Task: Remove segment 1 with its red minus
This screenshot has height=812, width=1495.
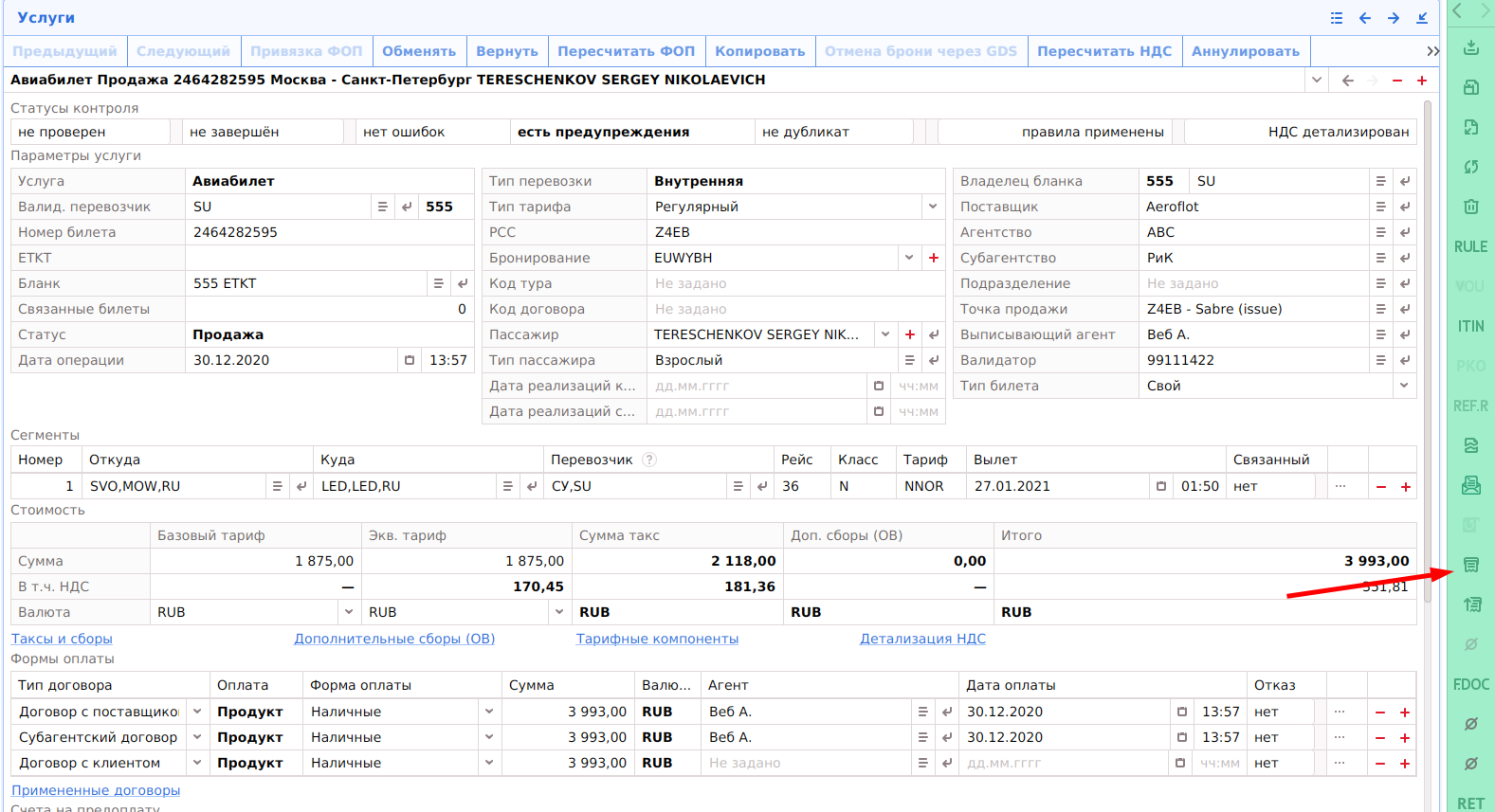Action: (x=1381, y=486)
